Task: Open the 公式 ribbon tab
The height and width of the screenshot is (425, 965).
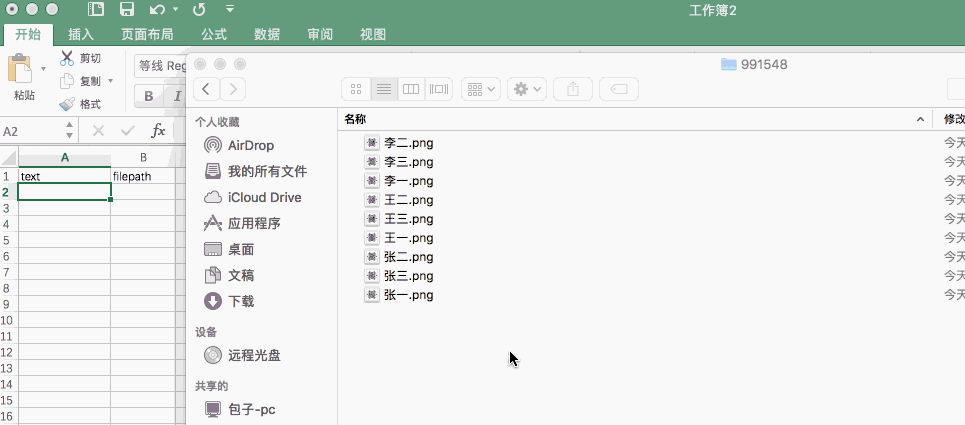Action: [x=214, y=34]
